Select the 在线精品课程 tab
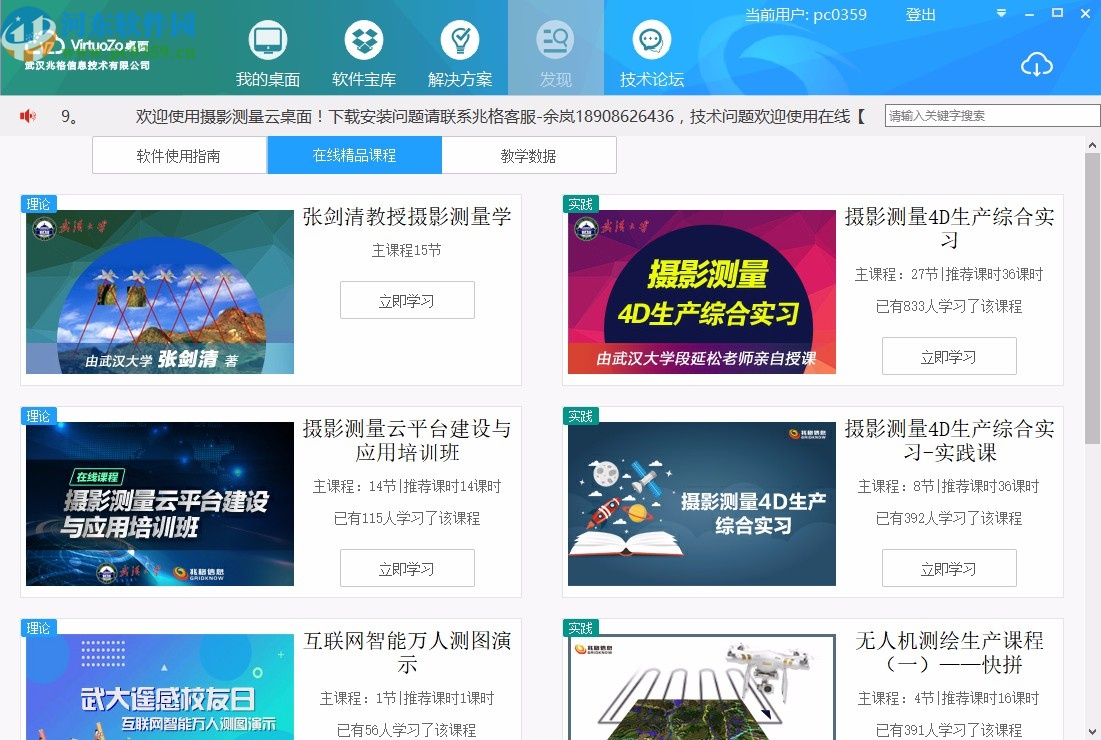The image size is (1101, 740). click(353, 155)
